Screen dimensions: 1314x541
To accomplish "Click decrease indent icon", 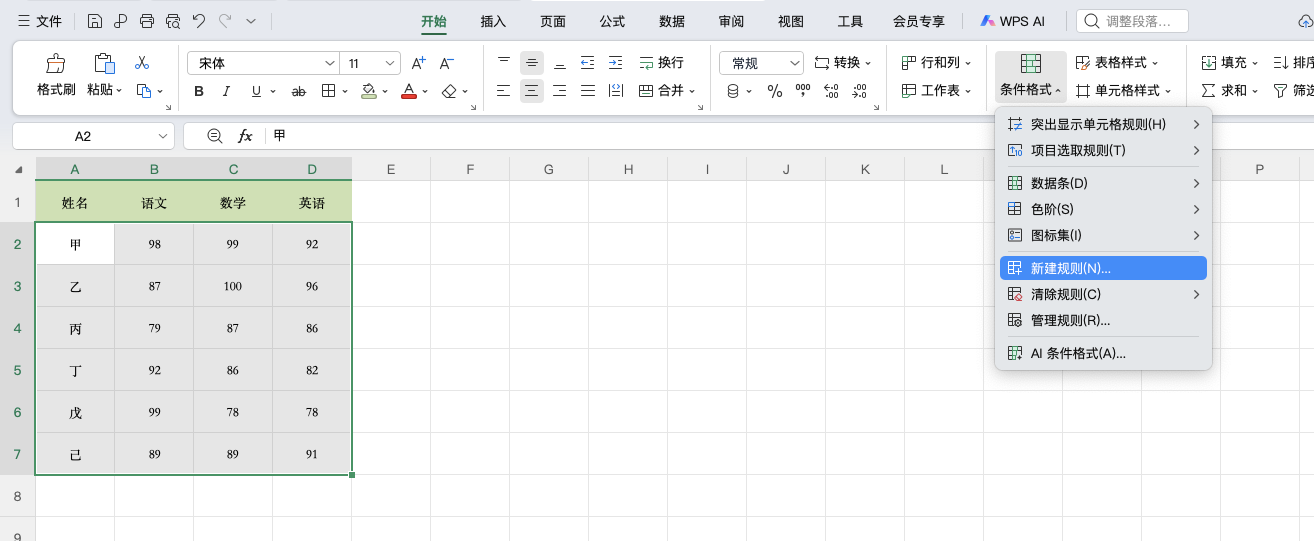I will (x=588, y=63).
